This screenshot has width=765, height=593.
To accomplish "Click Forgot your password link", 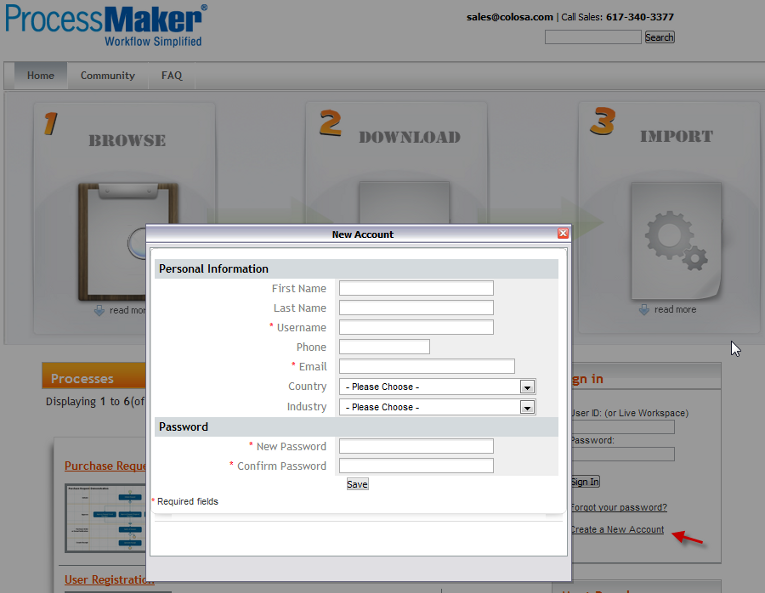I will click(x=618, y=507).
